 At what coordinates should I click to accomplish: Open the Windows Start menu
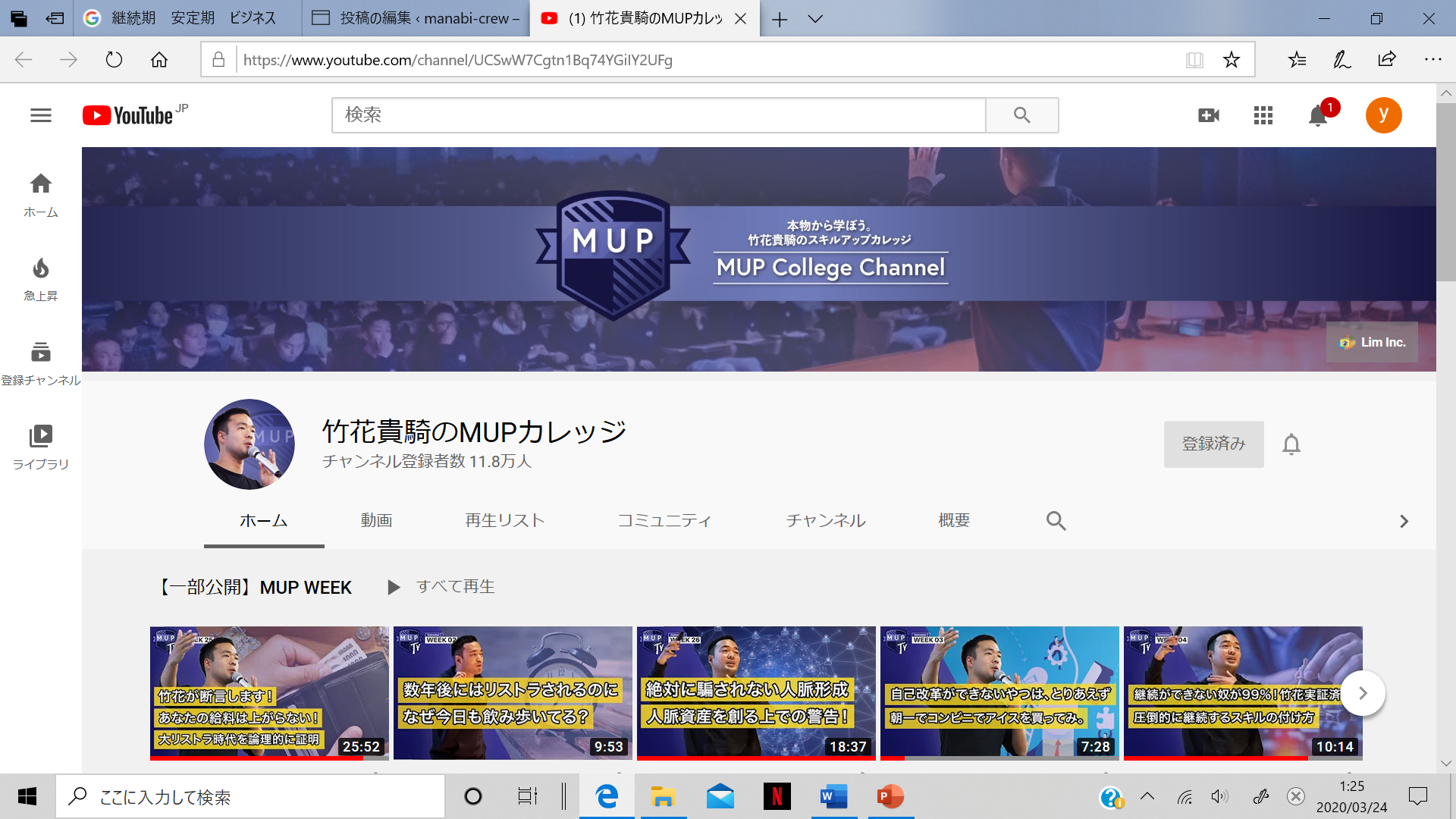click(27, 796)
